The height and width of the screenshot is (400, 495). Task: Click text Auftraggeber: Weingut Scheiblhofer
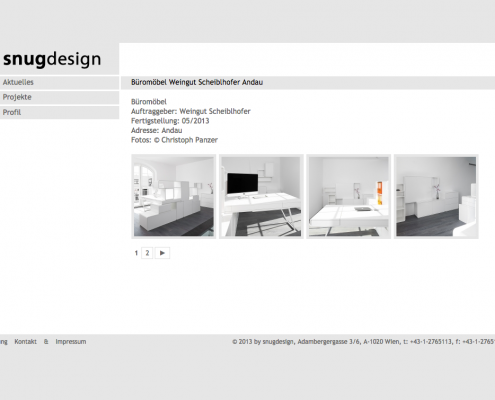(x=191, y=111)
